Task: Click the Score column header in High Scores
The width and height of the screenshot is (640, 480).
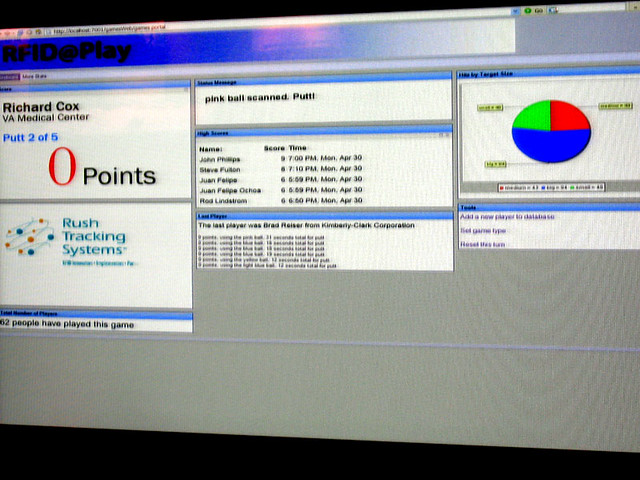Action: click(274, 148)
